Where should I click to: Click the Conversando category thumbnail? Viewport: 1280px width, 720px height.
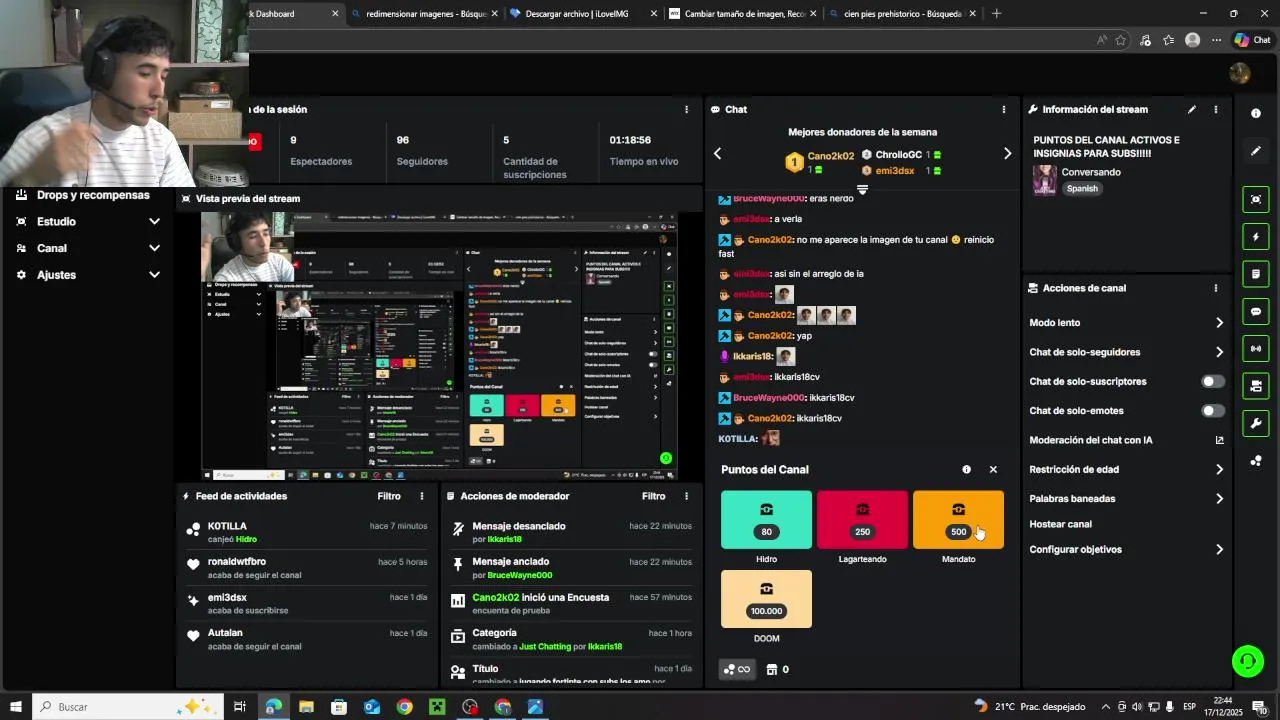pyautogui.click(x=1045, y=180)
